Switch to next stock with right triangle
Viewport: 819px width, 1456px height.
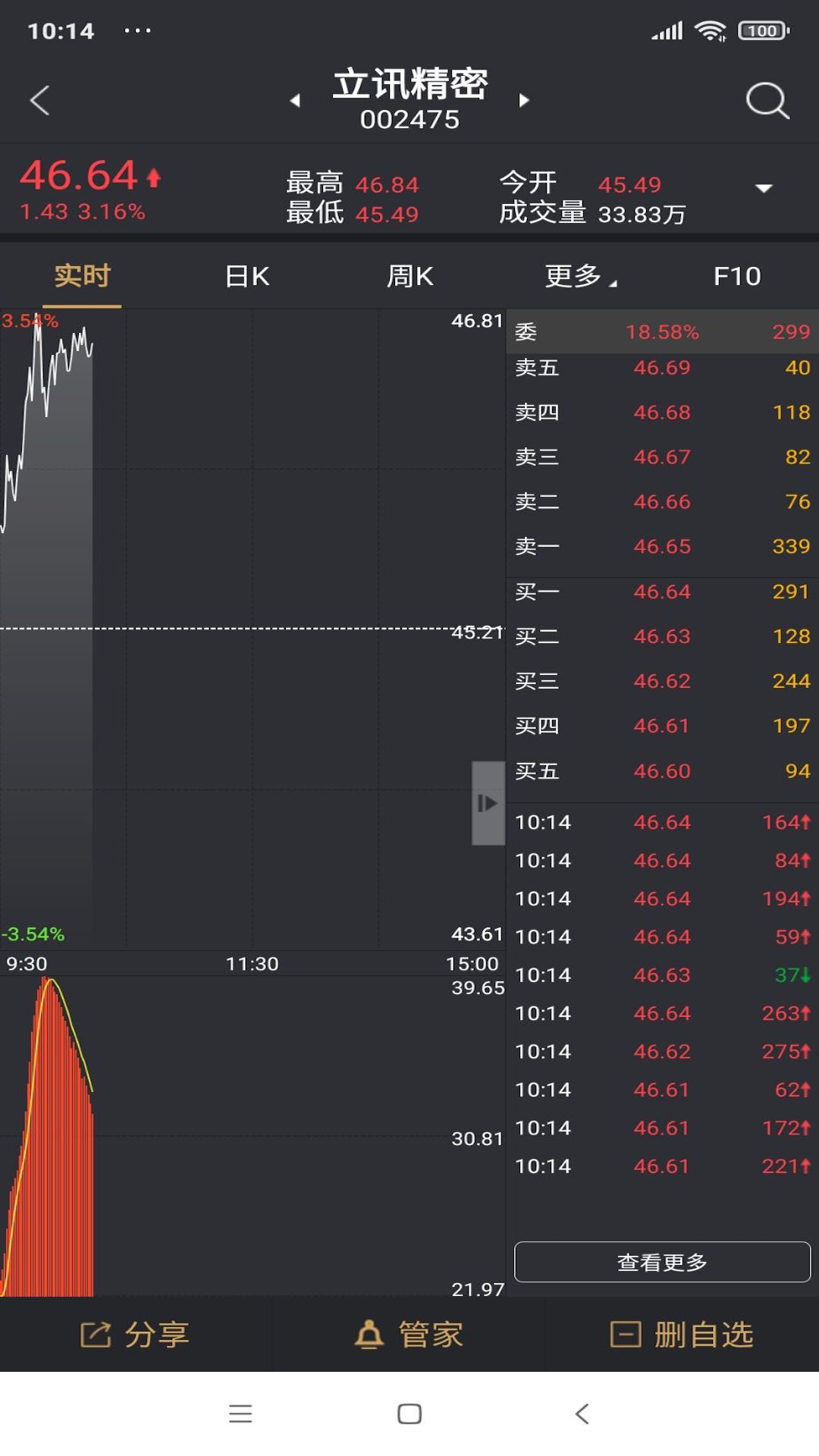[523, 100]
